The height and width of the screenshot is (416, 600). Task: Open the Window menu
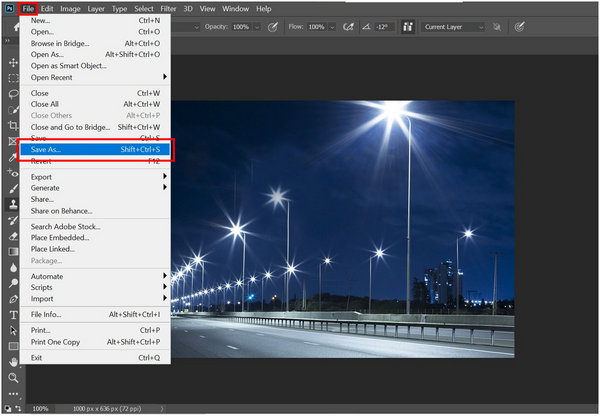(x=235, y=8)
